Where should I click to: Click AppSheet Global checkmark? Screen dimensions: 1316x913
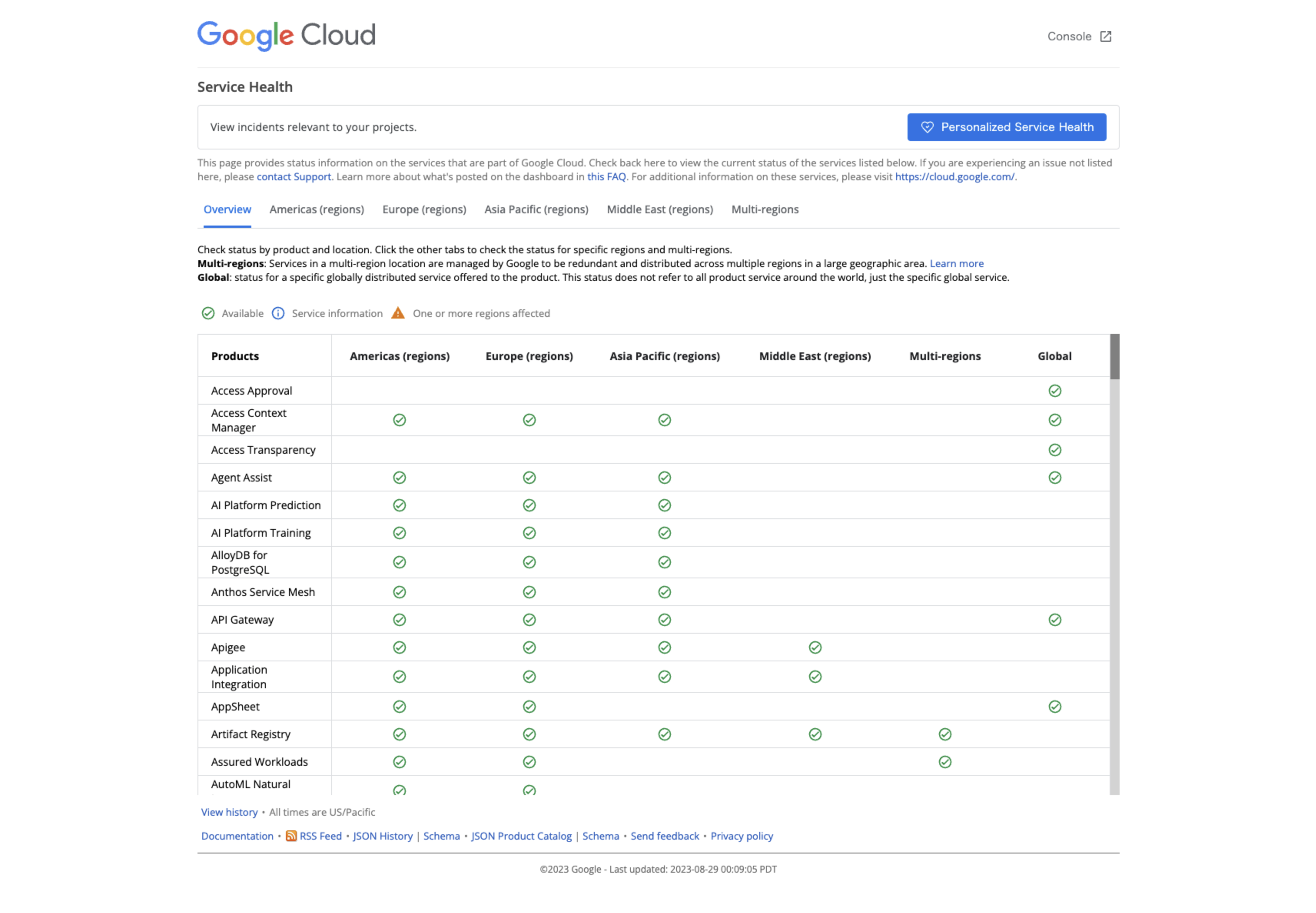click(x=1055, y=707)
